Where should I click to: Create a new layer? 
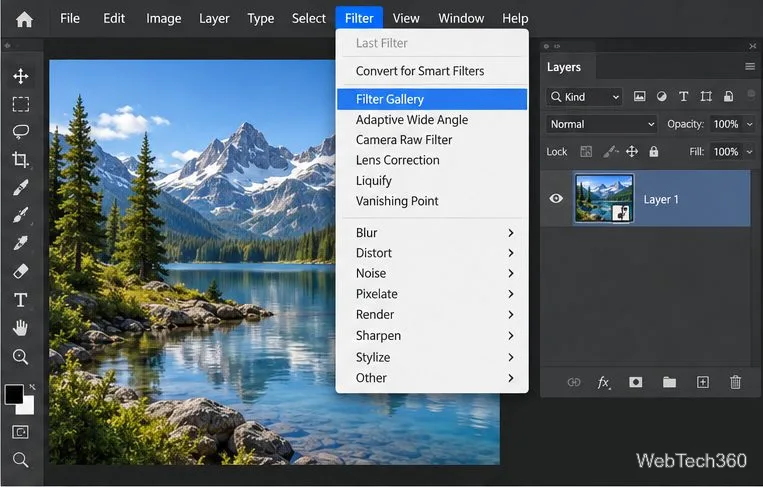coord(703,382)
